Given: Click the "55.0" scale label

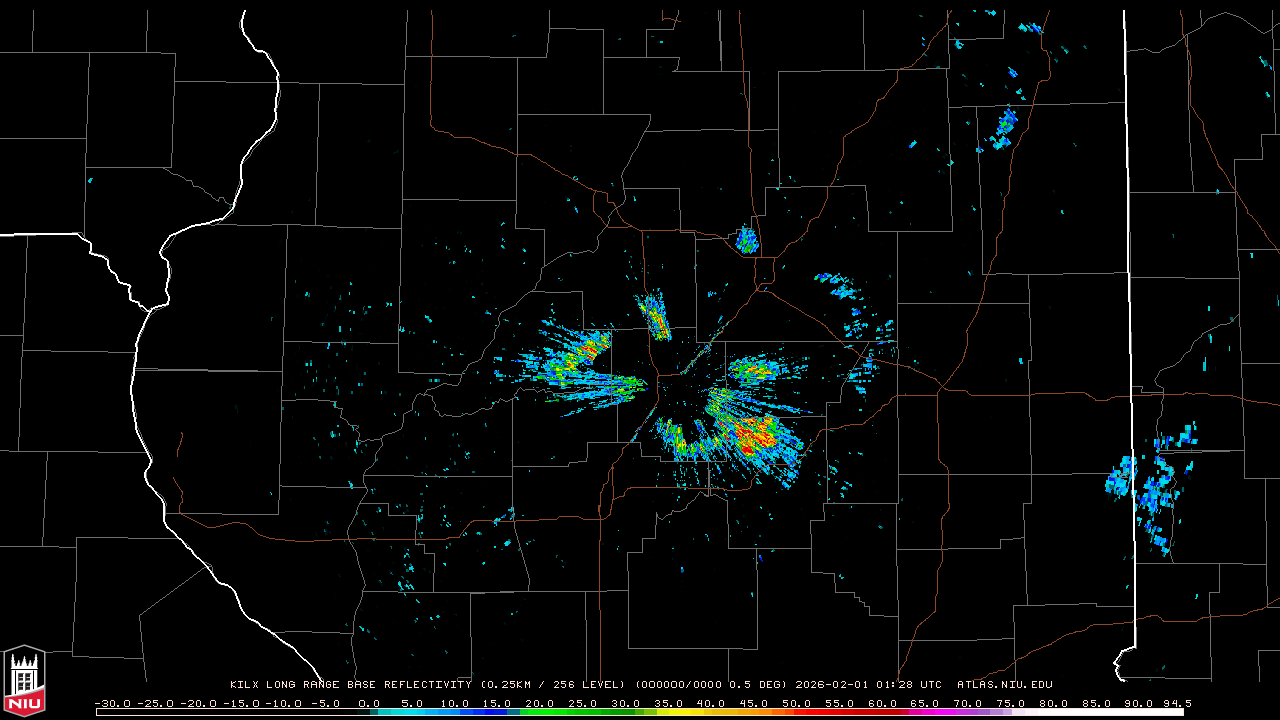Looking at the screenshot, I should [840, 703].
